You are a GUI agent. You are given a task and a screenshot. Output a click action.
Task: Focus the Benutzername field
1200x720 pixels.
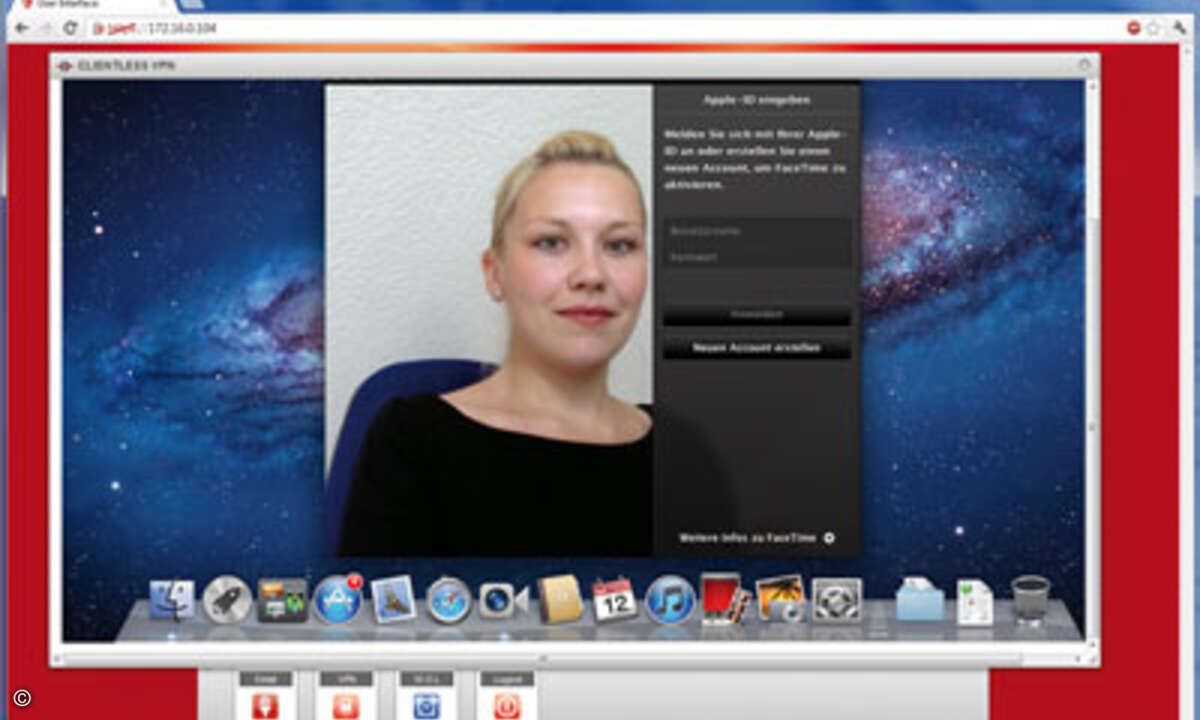pyautogui.click(x=757, y=231)
